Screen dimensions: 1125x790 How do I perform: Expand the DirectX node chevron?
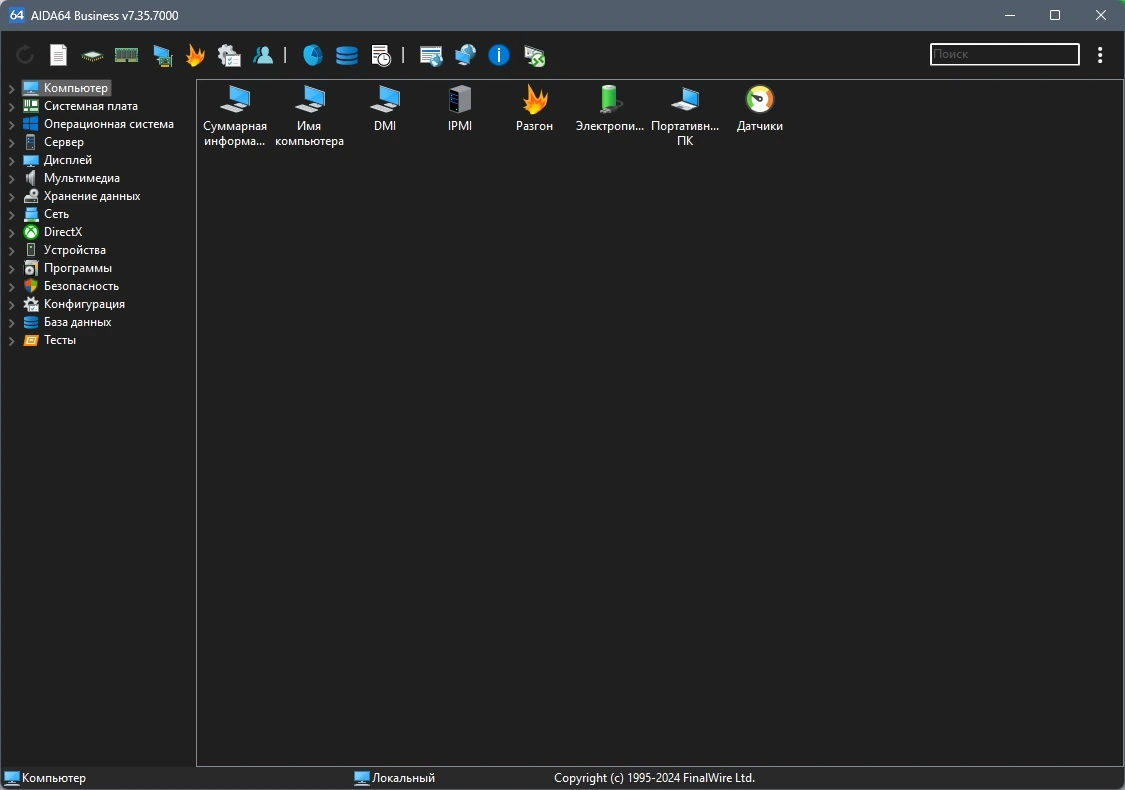11,232
